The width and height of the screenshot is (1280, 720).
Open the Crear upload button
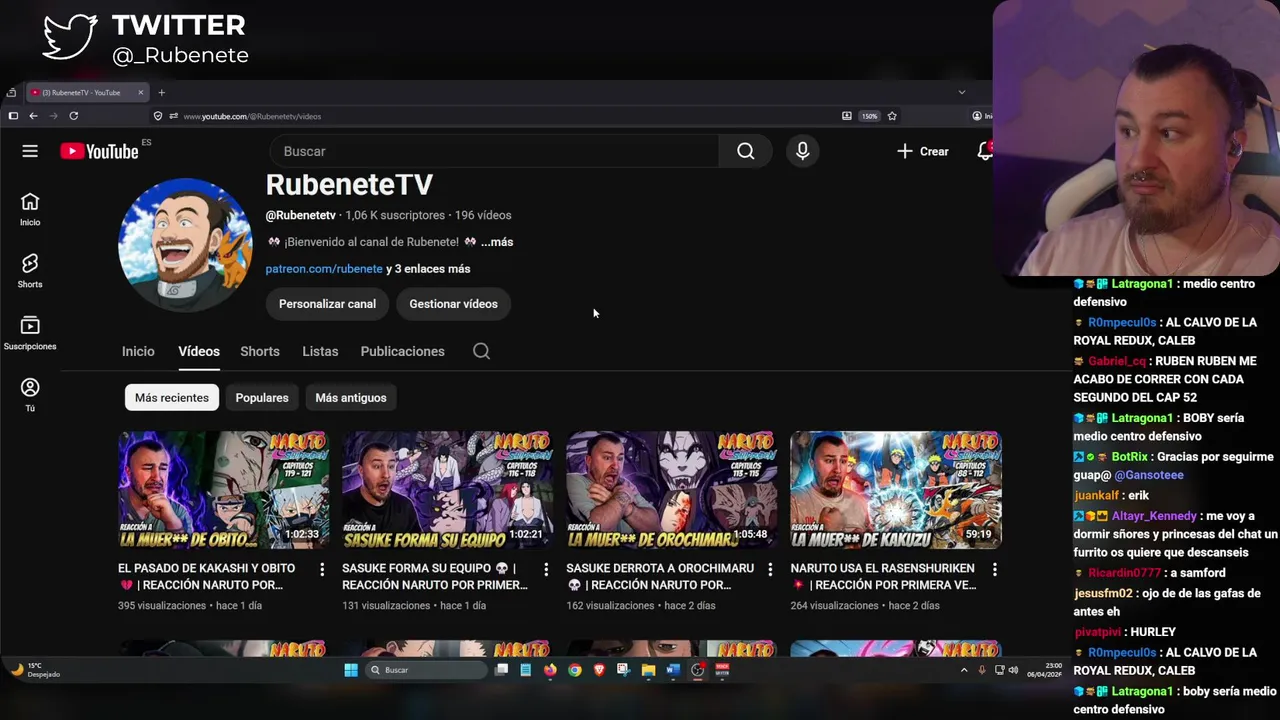click(922, 151)
